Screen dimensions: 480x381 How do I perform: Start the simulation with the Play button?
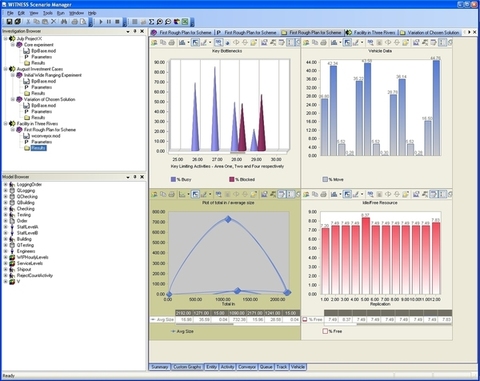point(101,22)
